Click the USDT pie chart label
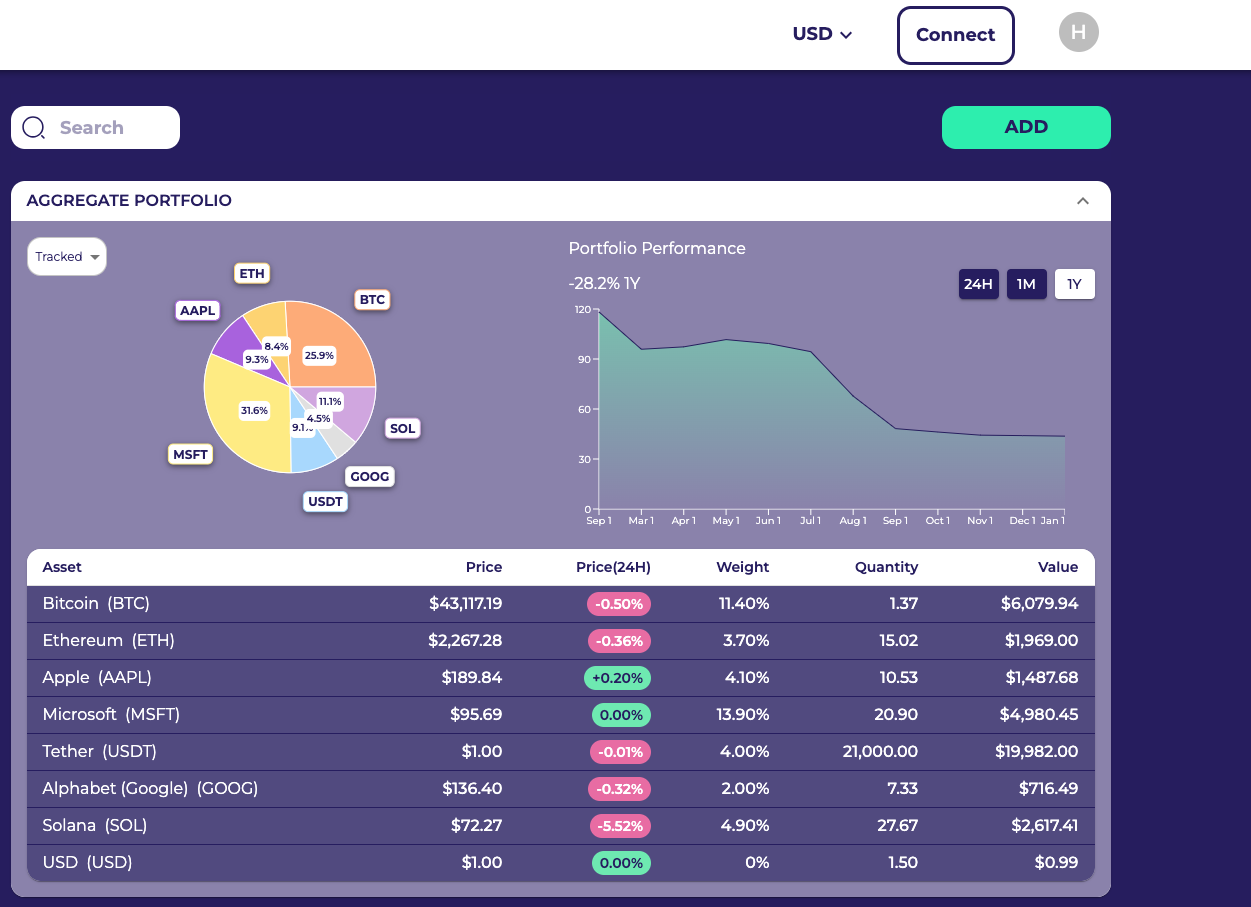Image resolution: width=1251 pixels, height=907 pixels. pyautogui.click(x=325, y=501)
